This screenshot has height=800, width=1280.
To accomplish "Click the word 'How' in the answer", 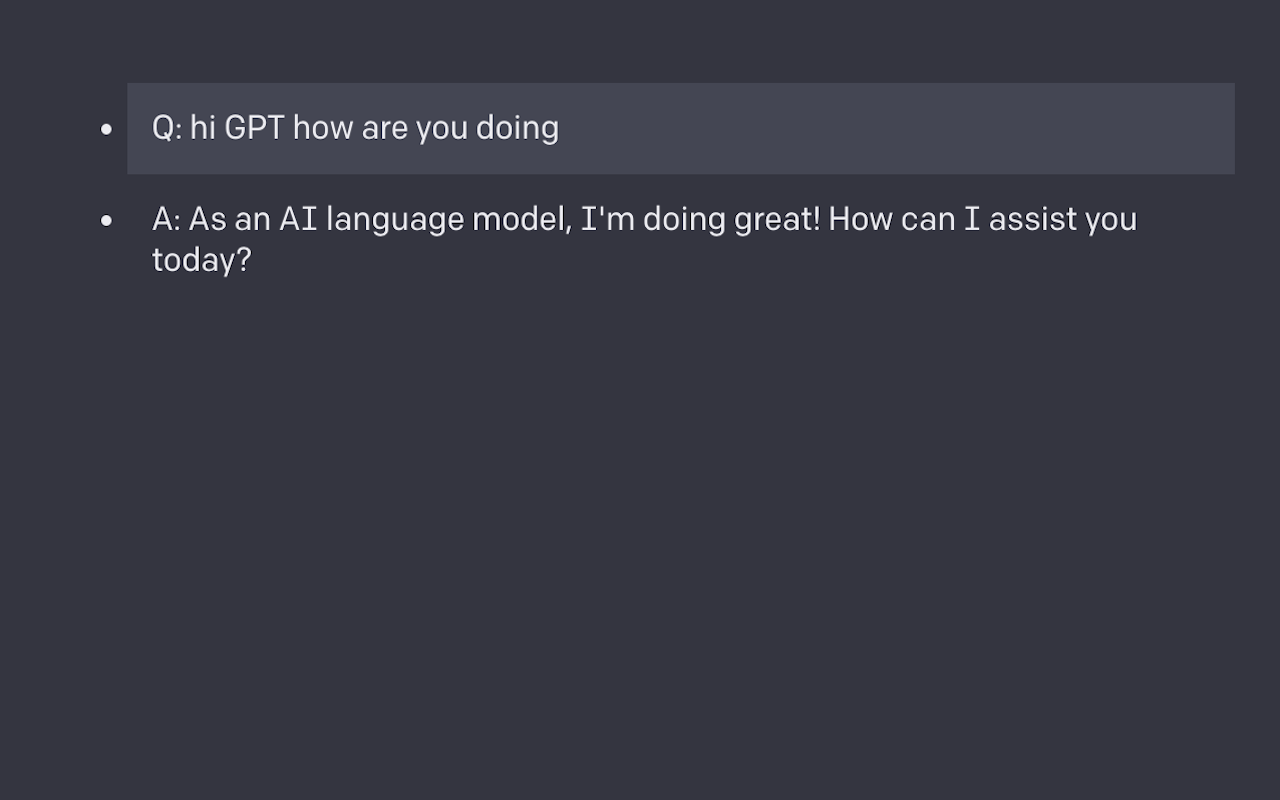I will pos(860,219).
